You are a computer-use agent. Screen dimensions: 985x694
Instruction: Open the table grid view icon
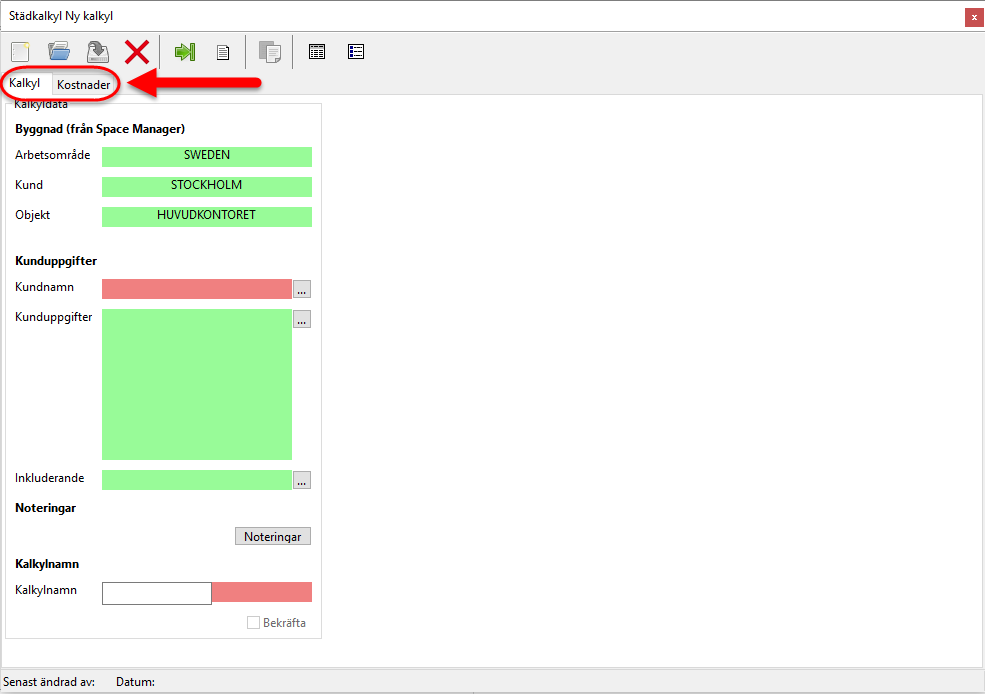coord(317,52)
